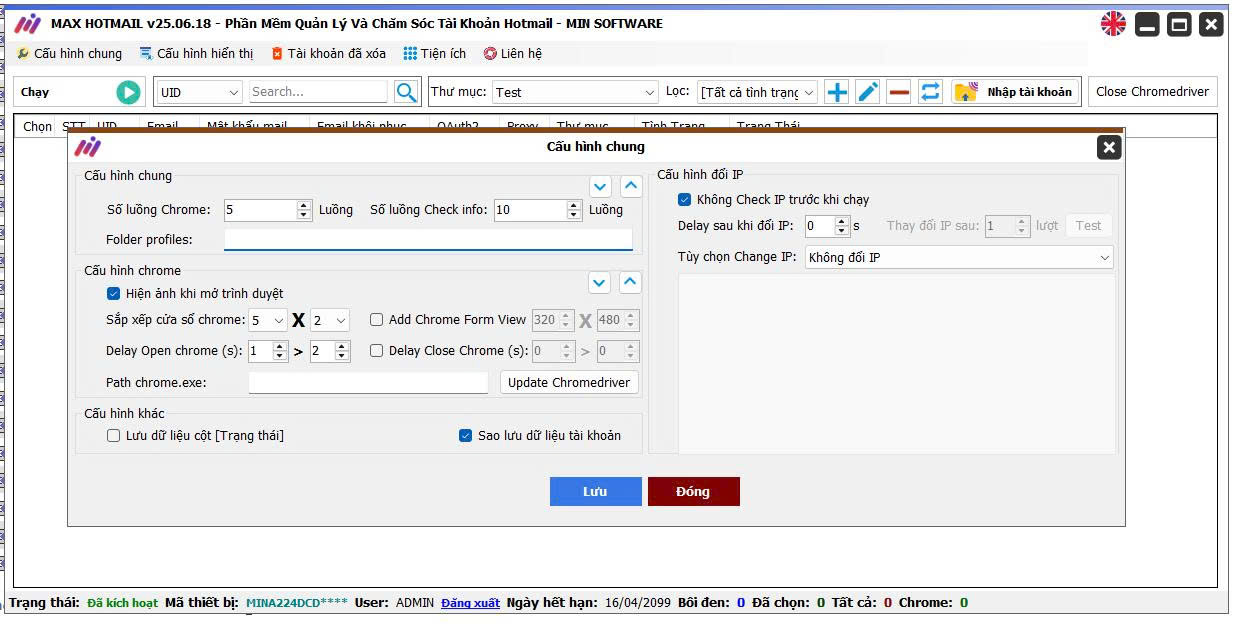This screenshot has width=1242, height=628.
Task: Click the blue refresh arrows icon
Action: [x=930, y=92]
